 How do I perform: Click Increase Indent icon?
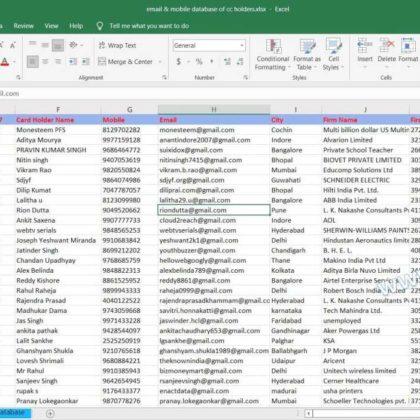click(x=86, y=62)
